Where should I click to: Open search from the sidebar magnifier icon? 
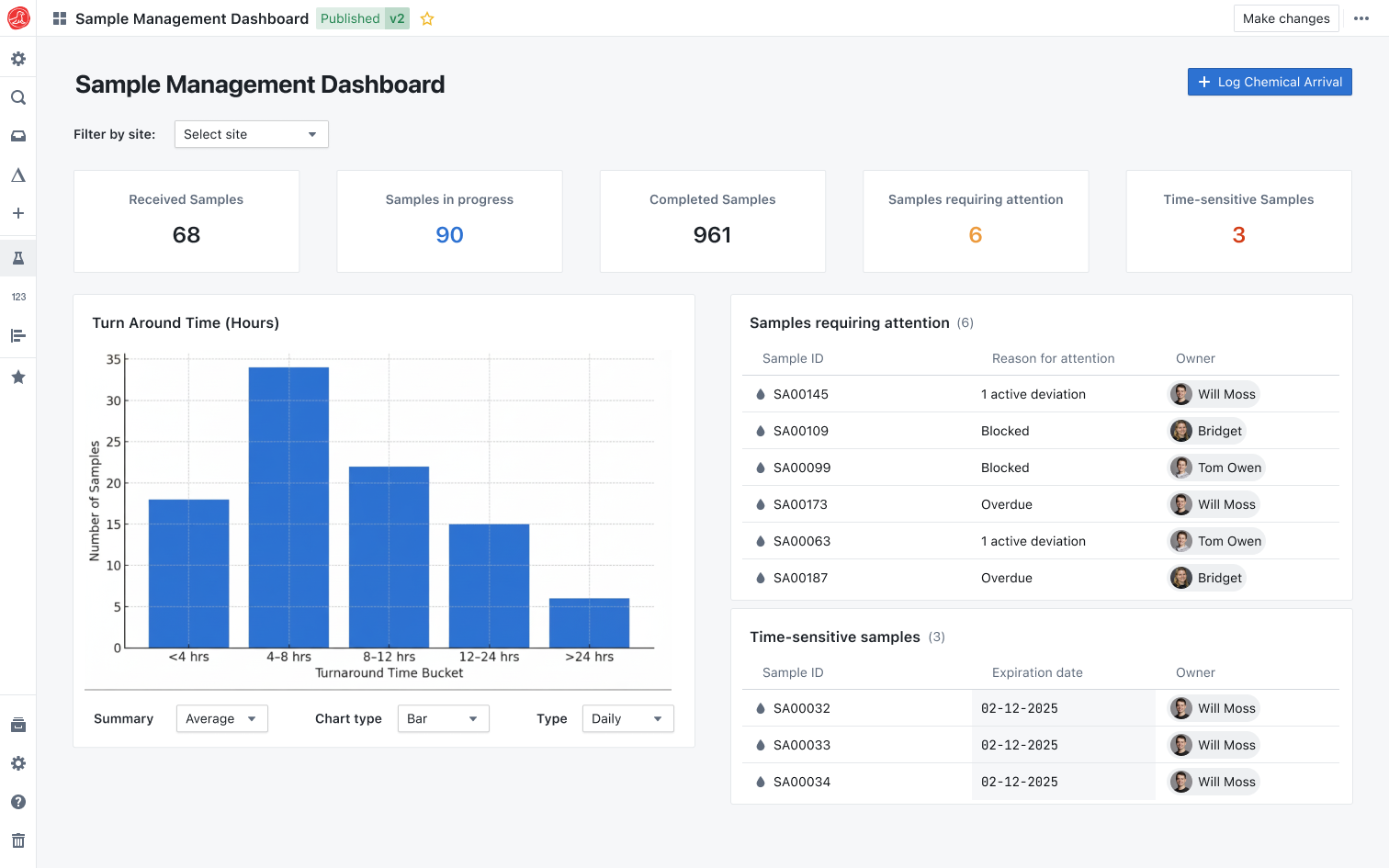click(17, 97)
